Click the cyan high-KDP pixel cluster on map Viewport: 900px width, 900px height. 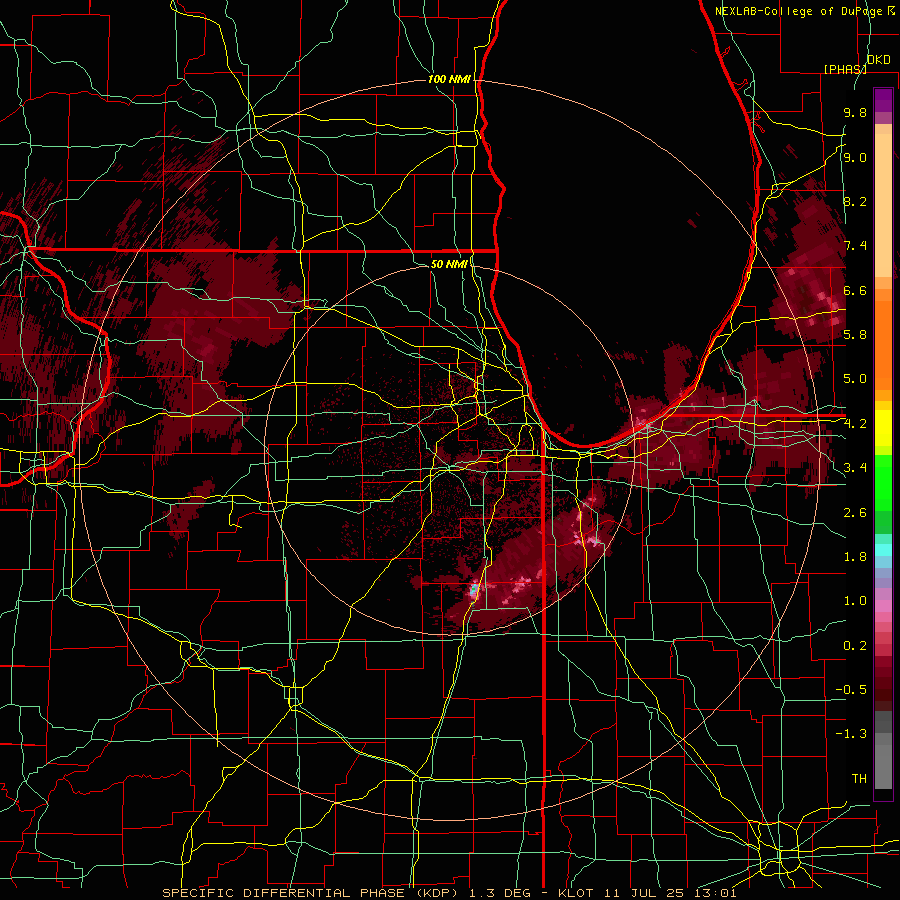[474, 589]
